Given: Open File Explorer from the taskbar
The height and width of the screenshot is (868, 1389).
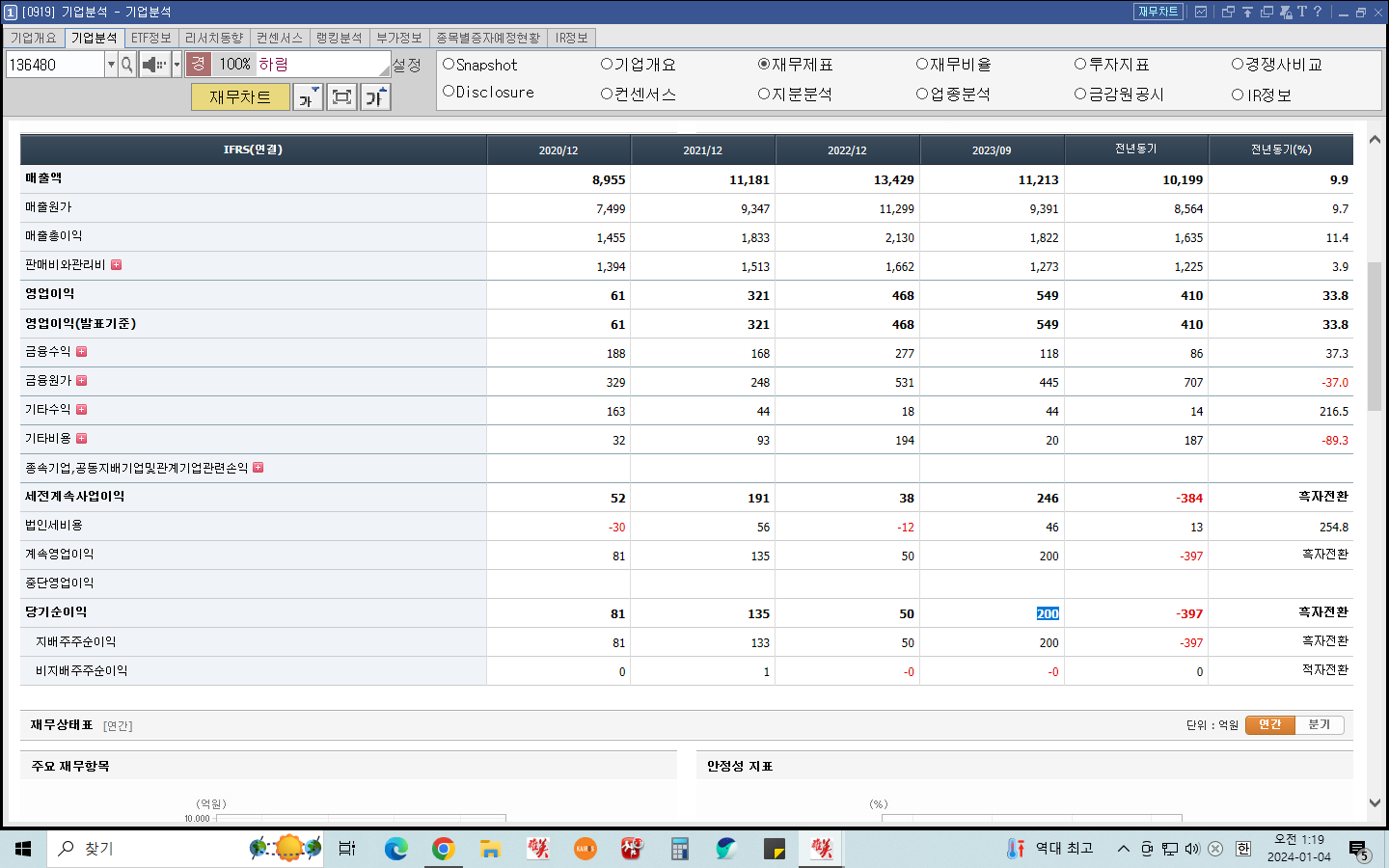Looking at the screenshot, I should (x=490, y=849).
